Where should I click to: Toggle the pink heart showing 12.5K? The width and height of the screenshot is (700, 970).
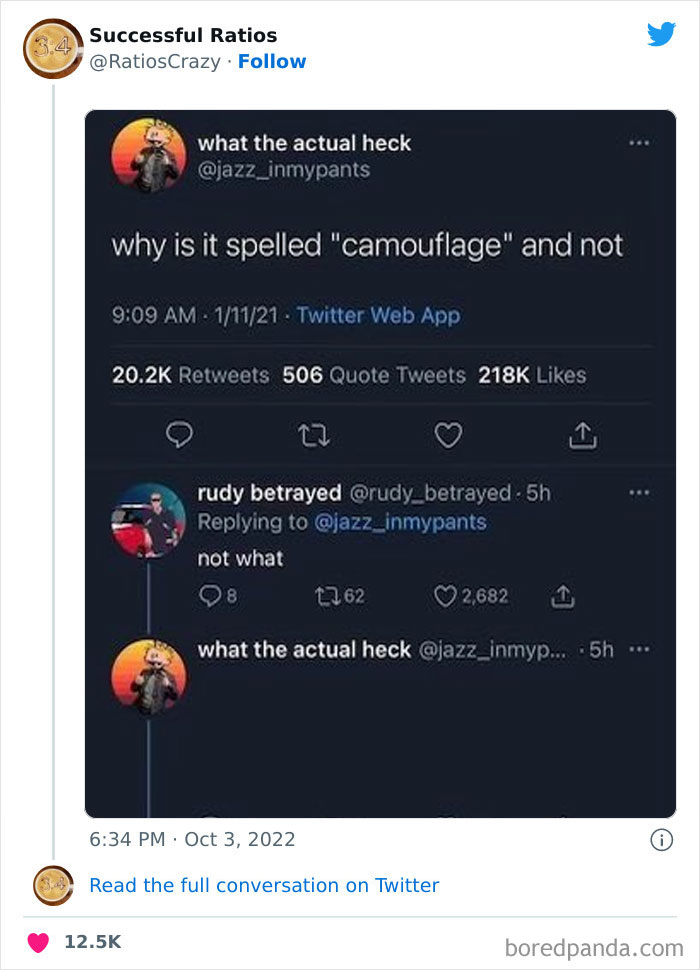point(38,942)
